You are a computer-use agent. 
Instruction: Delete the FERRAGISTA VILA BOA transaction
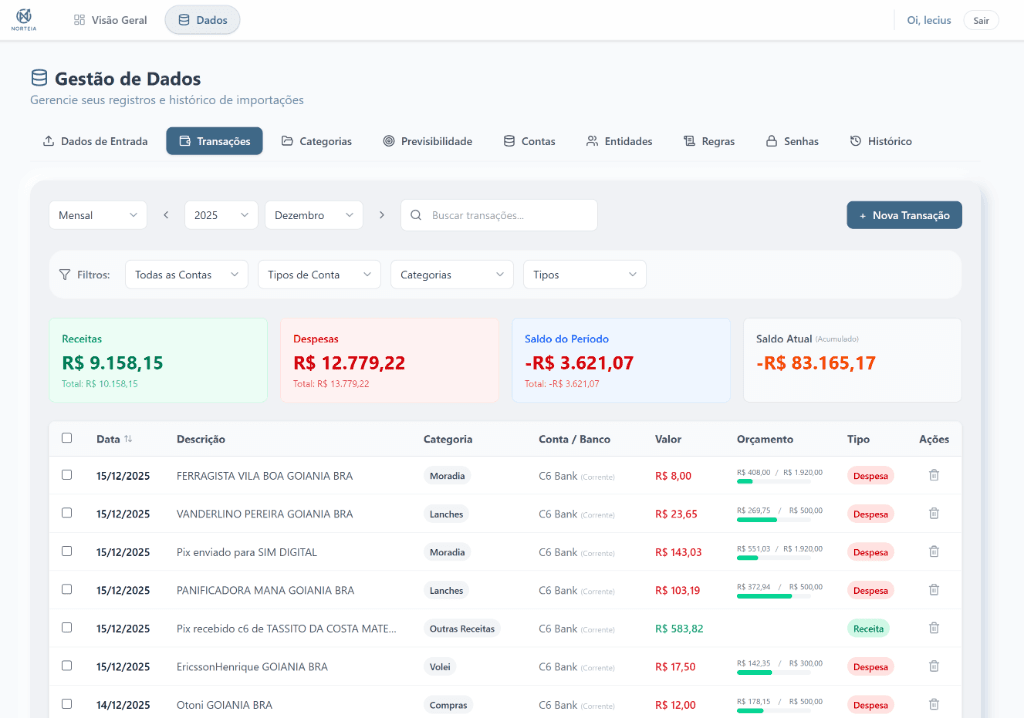(933, 476)
